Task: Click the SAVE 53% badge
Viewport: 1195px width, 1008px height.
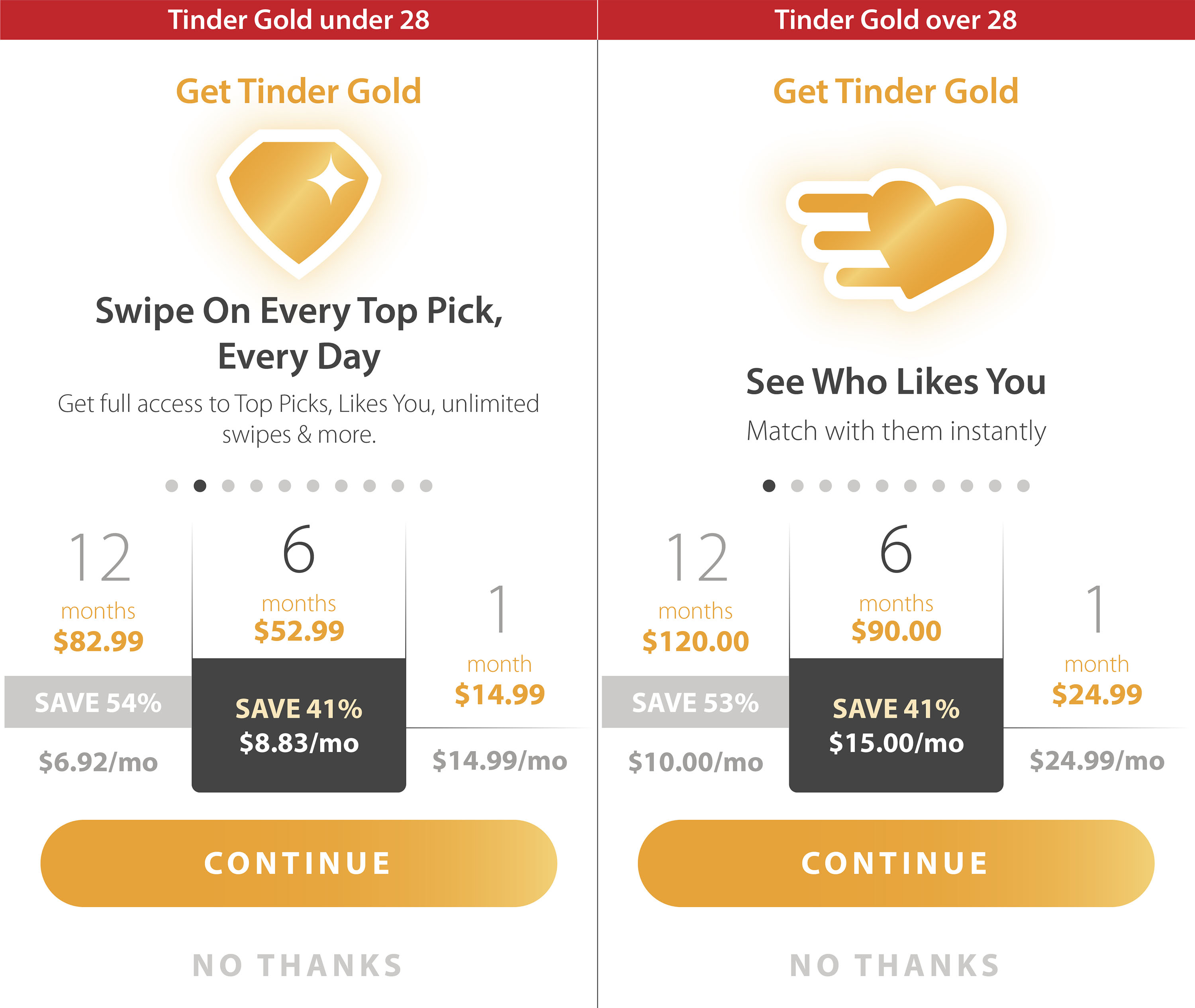Action: click(695, 702)
